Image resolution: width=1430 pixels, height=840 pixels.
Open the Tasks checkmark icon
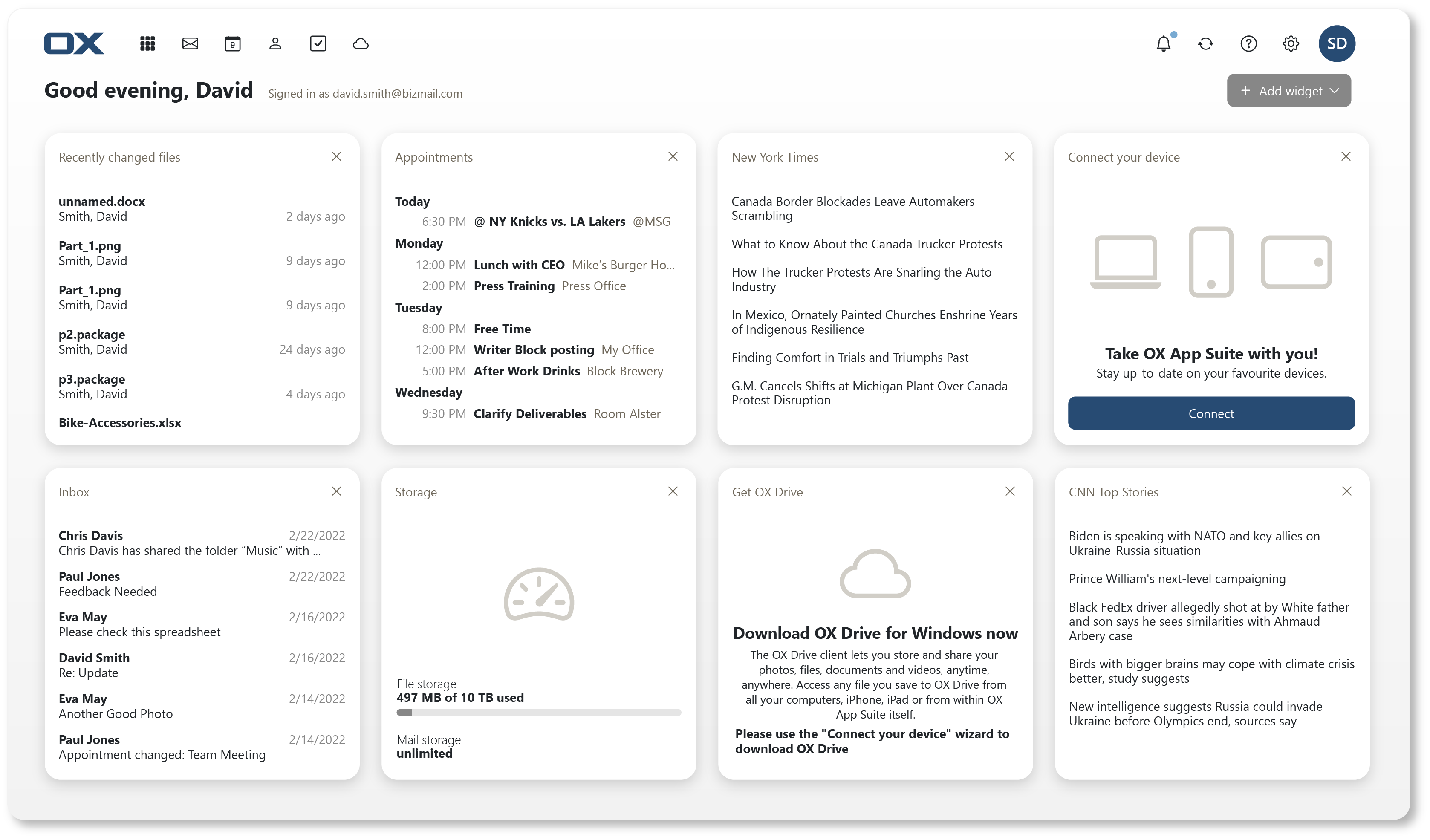[318, 44]
